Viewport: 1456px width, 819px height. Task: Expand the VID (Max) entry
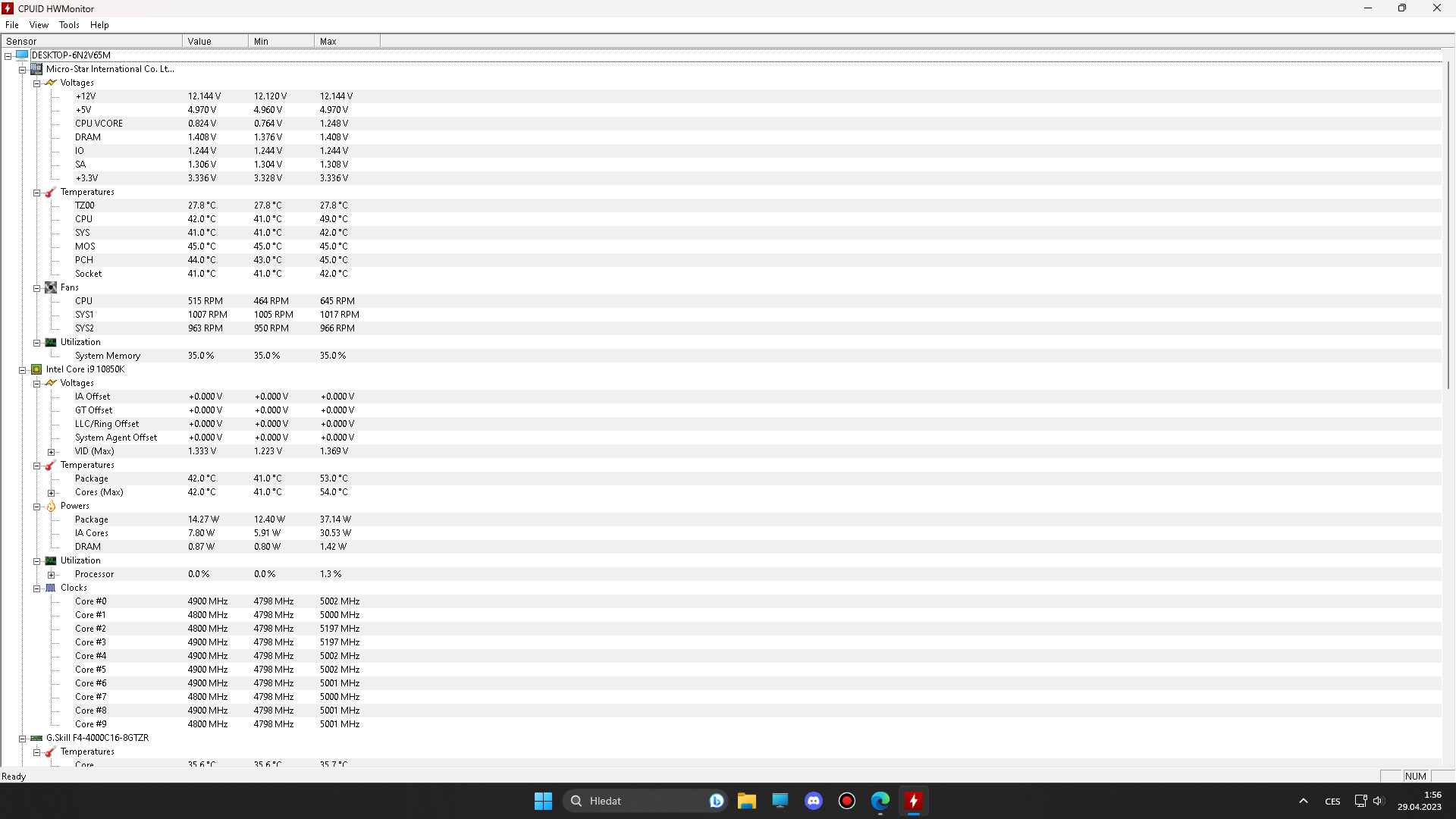pyautogui.click(x=52, y=452)
